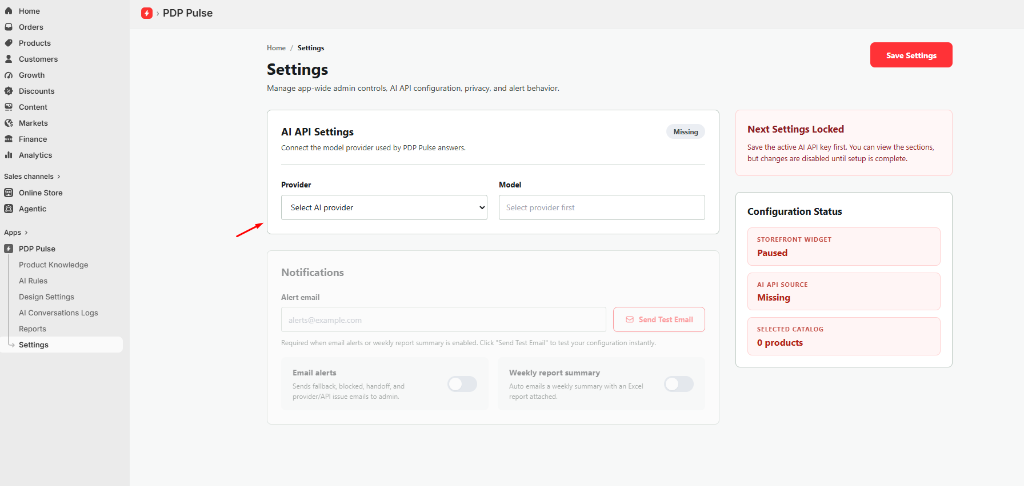Click the Missing status badge

[686, 132]
